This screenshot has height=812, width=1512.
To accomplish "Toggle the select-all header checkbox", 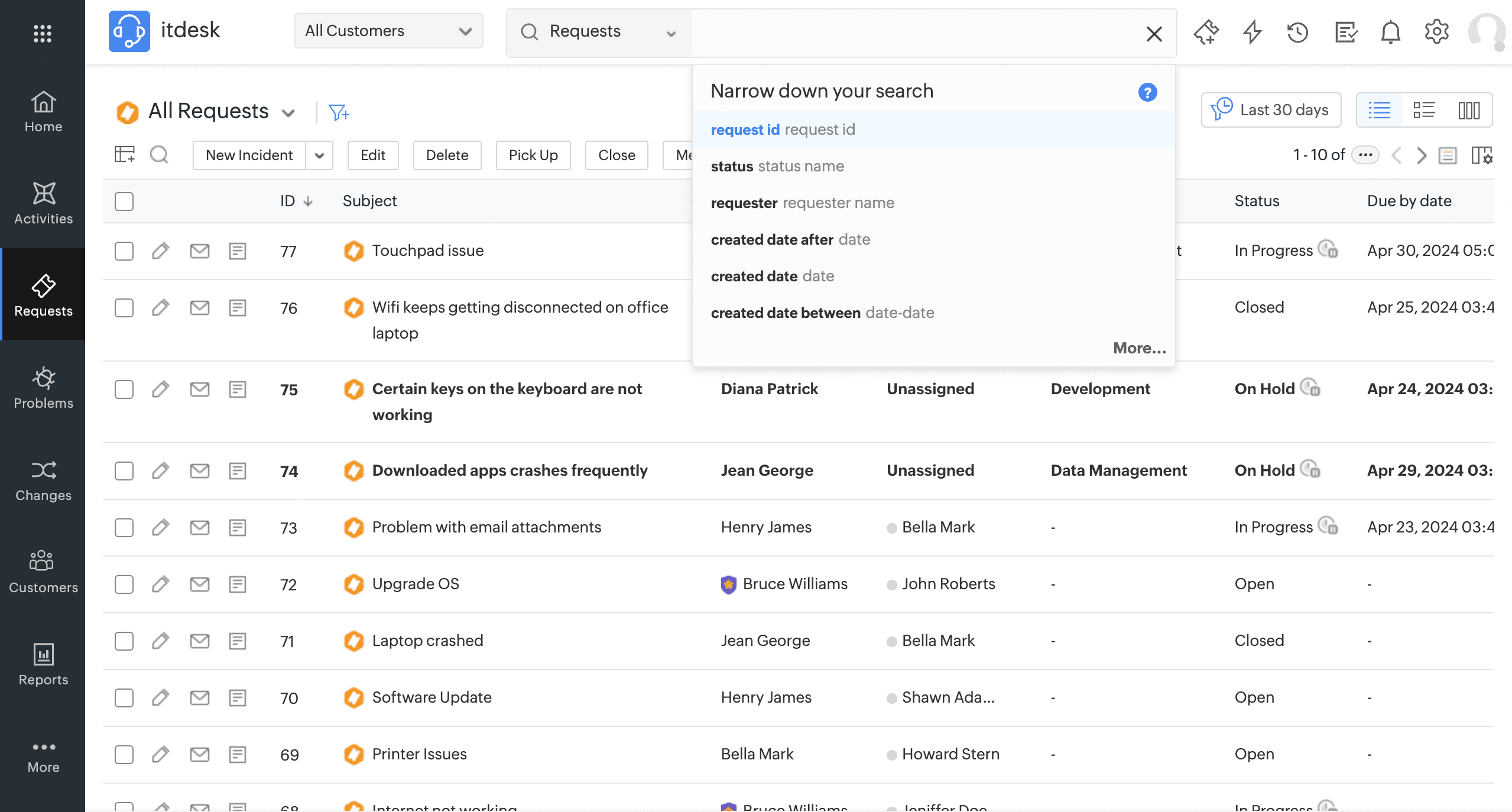I will coord(124,201).
